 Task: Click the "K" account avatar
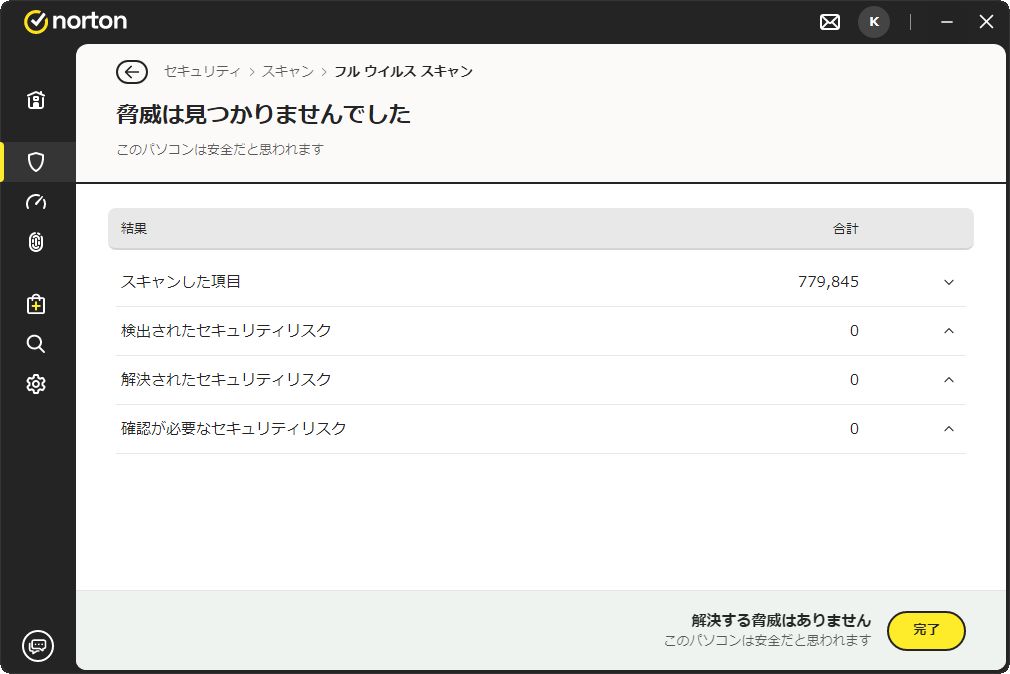tap(874, 22)
